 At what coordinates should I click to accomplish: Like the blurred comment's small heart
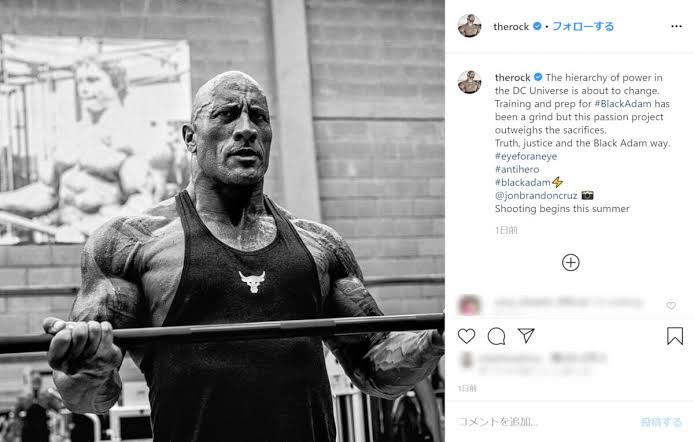[671, 305]
